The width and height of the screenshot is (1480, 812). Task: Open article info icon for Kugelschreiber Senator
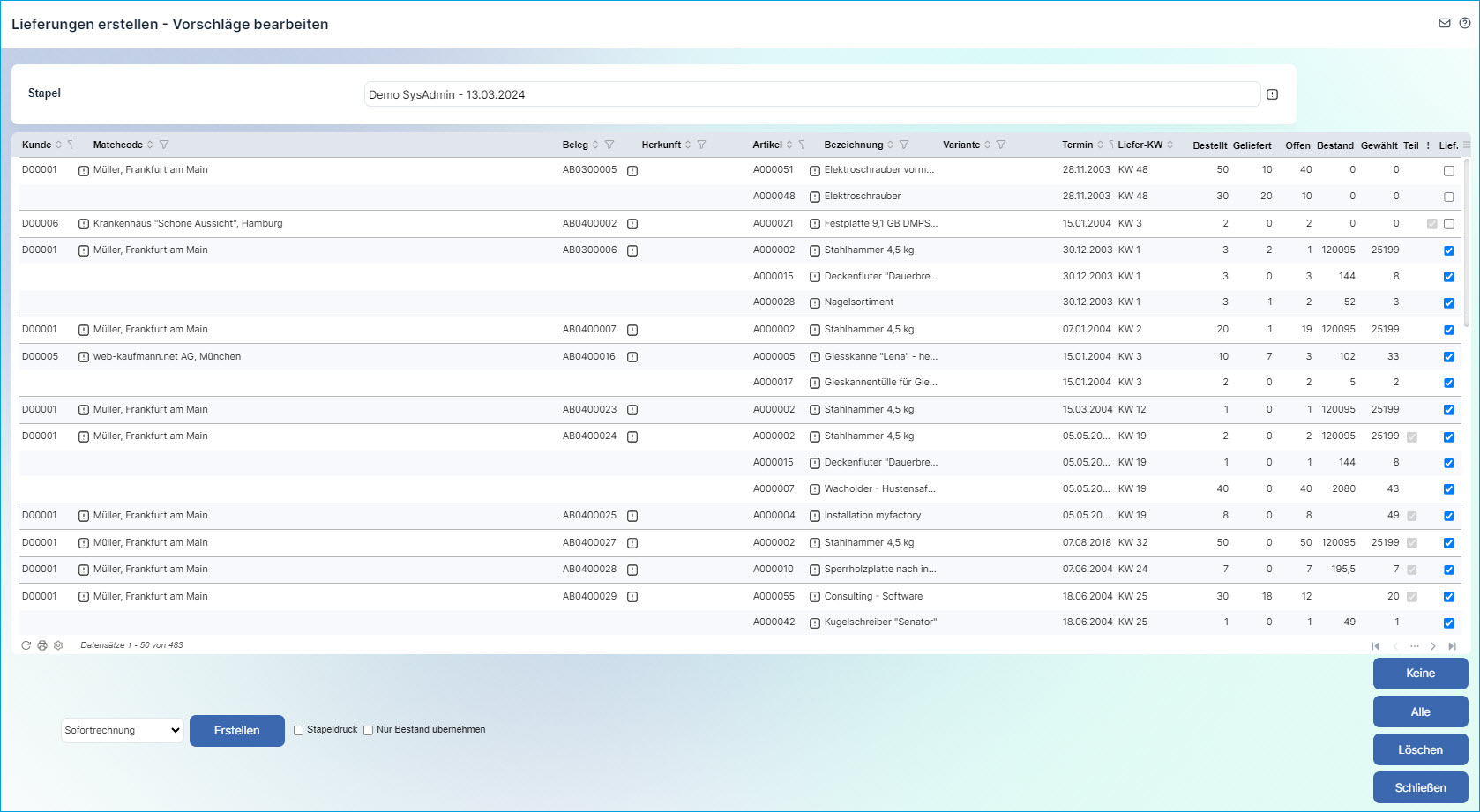point(815,622)
